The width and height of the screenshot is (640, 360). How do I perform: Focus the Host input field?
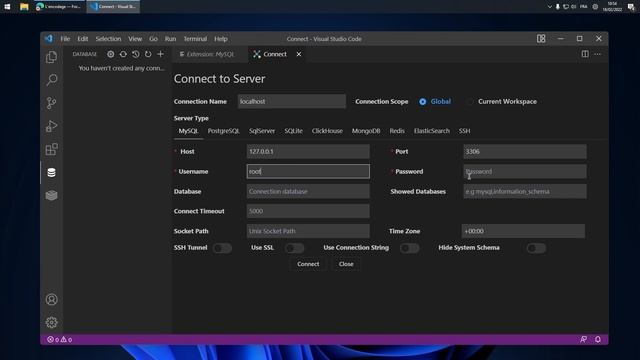(x=308, y=151)
